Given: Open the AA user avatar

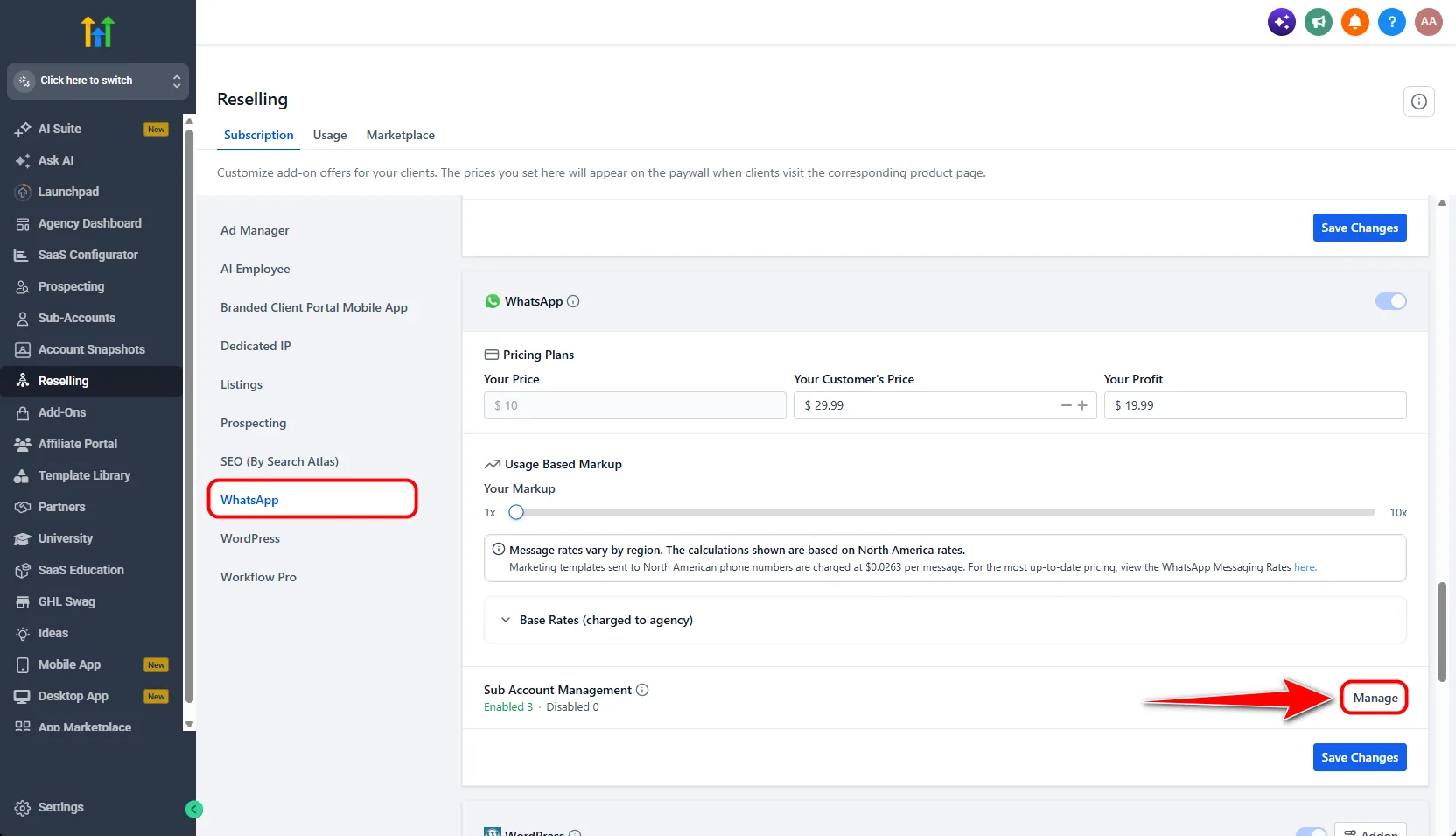Looking at the screenshot, I should 1429,22.
